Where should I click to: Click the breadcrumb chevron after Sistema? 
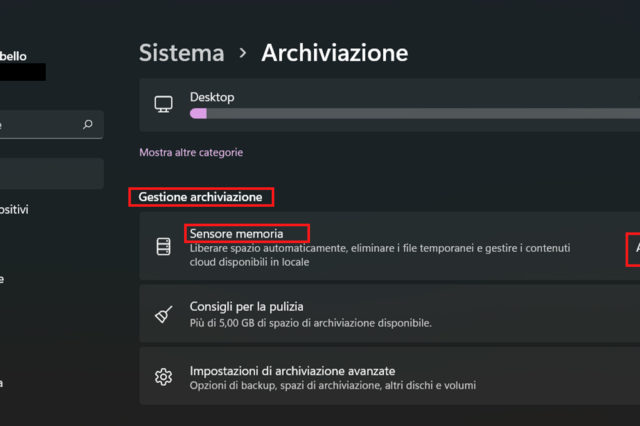pos(244,53)
